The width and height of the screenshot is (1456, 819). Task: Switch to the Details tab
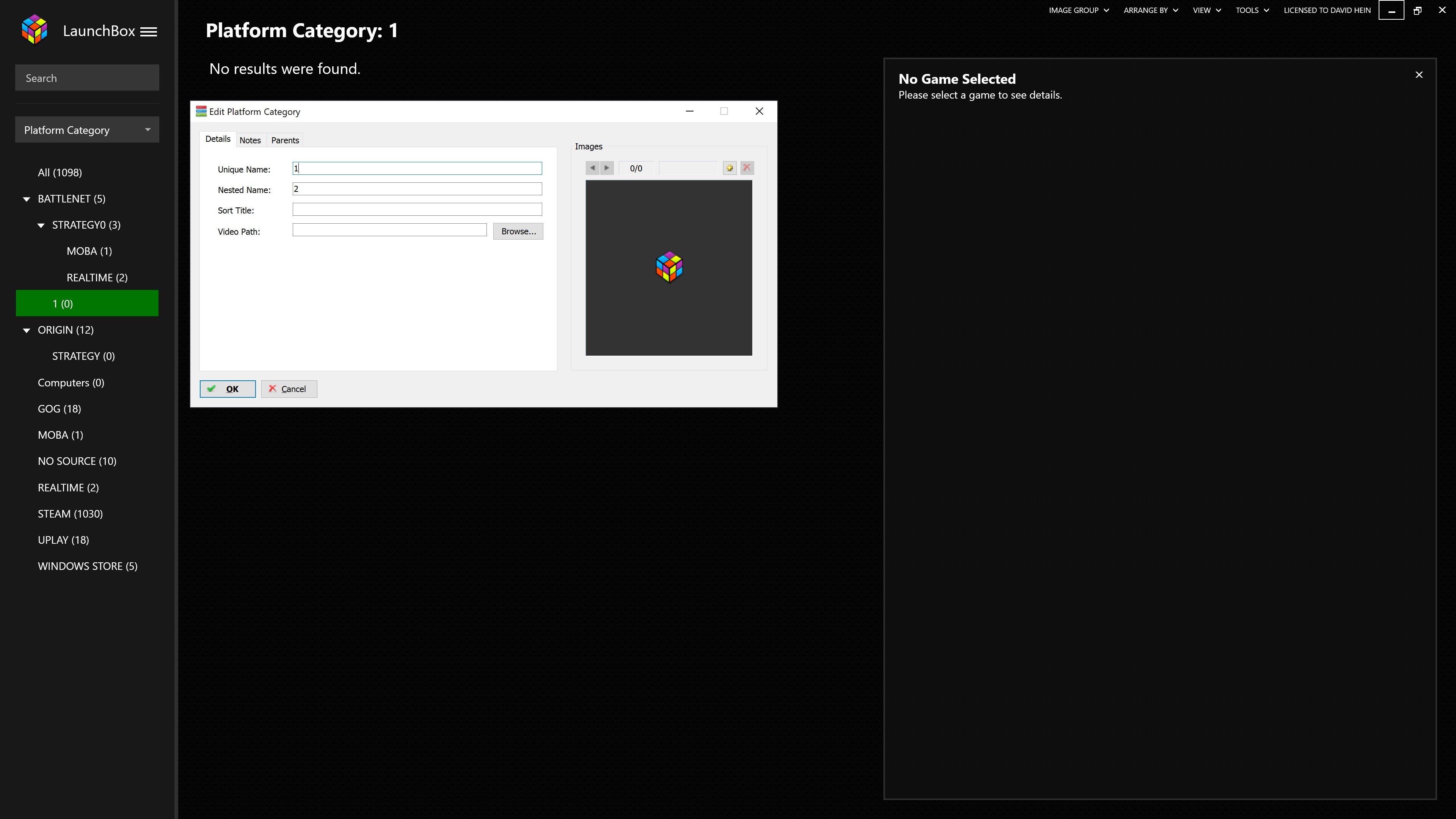coord(218,139)
